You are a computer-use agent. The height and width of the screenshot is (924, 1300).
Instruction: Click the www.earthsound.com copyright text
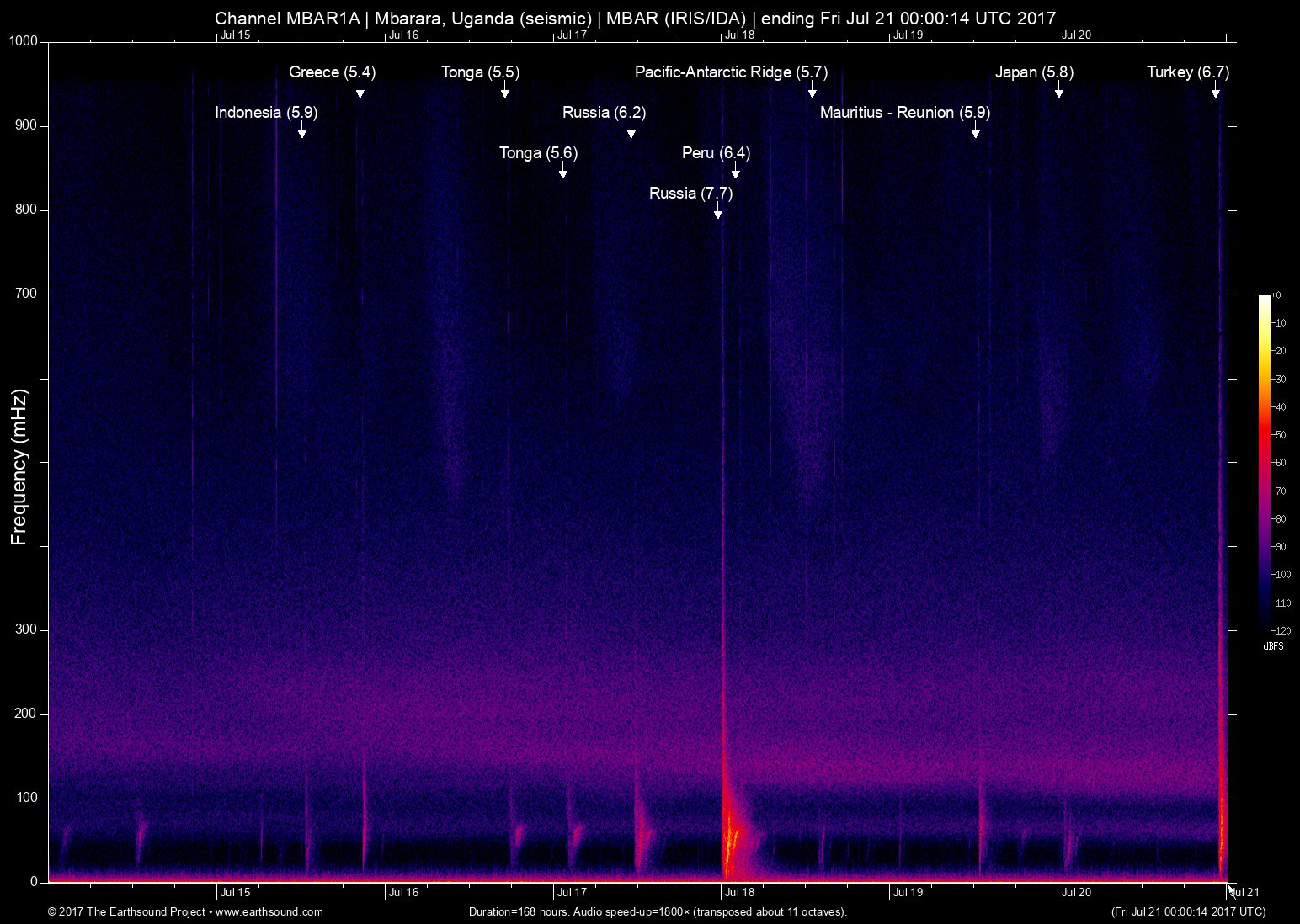pyautogui.click(x=185, y=911)
